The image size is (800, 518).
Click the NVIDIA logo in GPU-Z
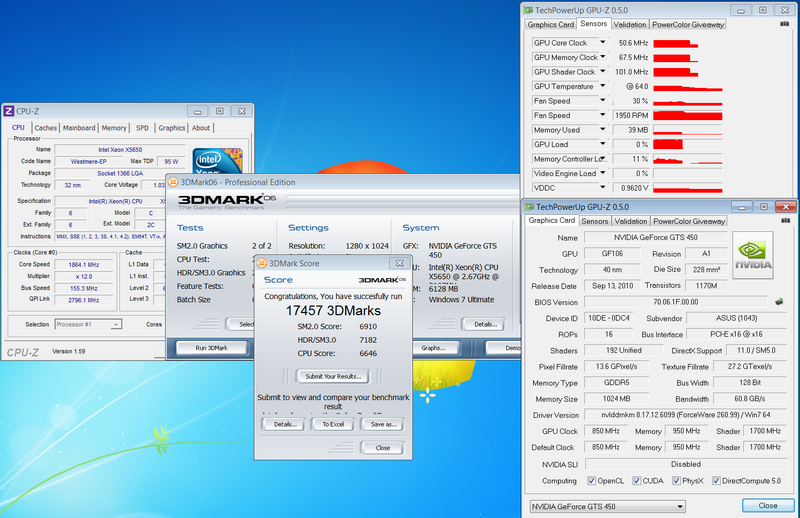(x=753, y=255)
